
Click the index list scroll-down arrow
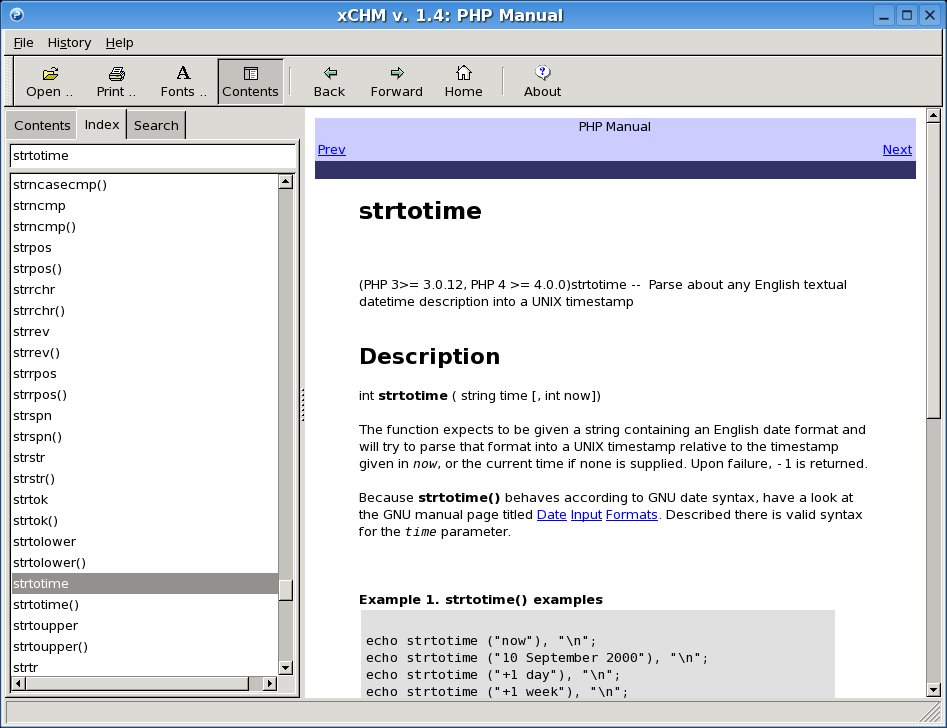click(285, 667)
